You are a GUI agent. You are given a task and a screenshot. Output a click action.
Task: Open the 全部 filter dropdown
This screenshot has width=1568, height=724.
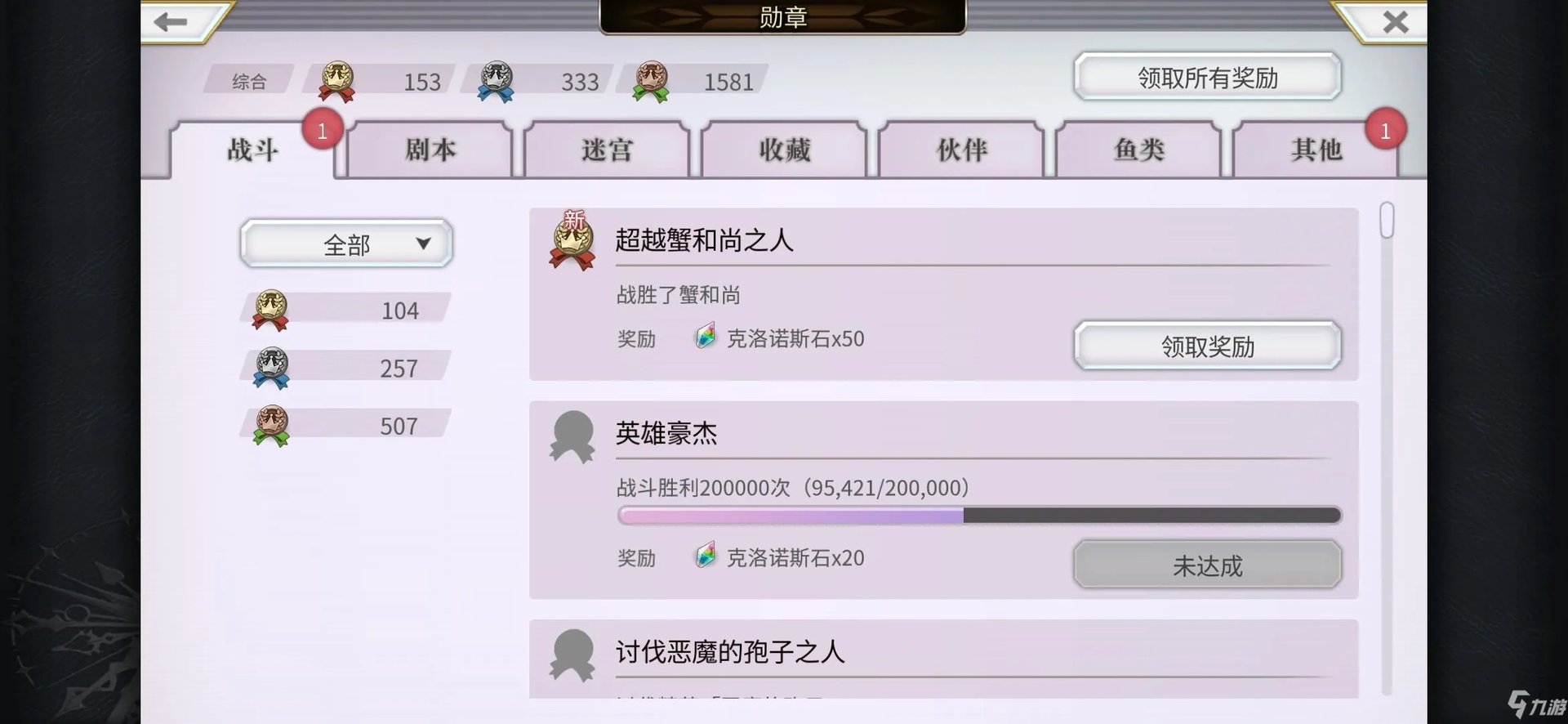click(x=346, y=244)
